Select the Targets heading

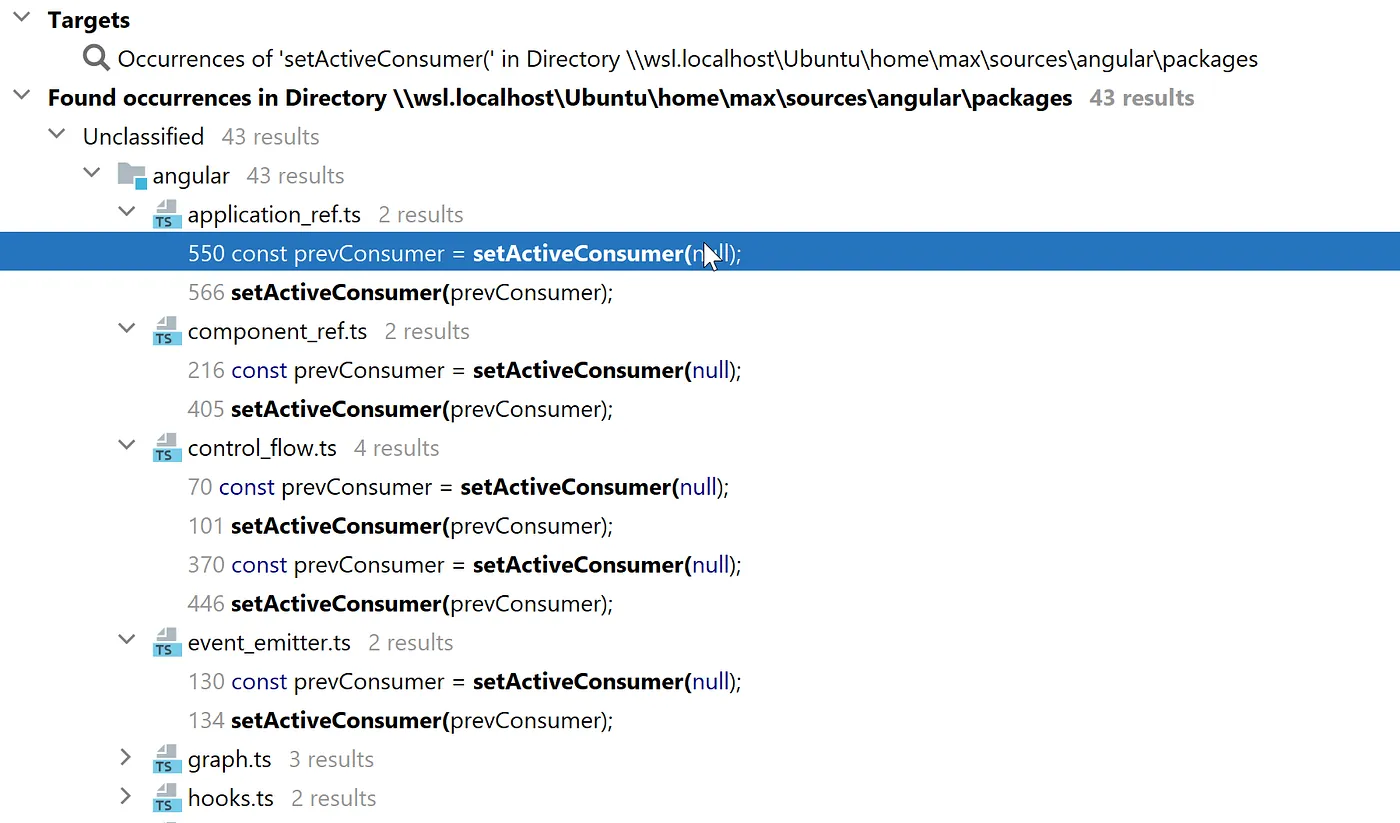pos(89,20)
